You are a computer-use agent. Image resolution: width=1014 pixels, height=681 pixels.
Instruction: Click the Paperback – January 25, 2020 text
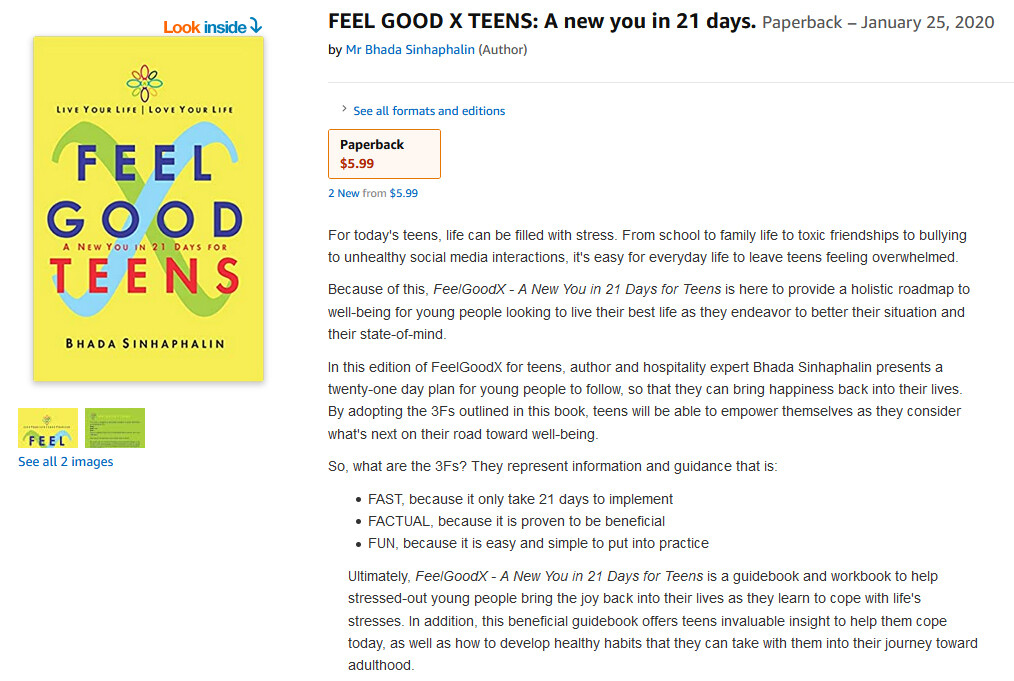(x=878, y=23)
